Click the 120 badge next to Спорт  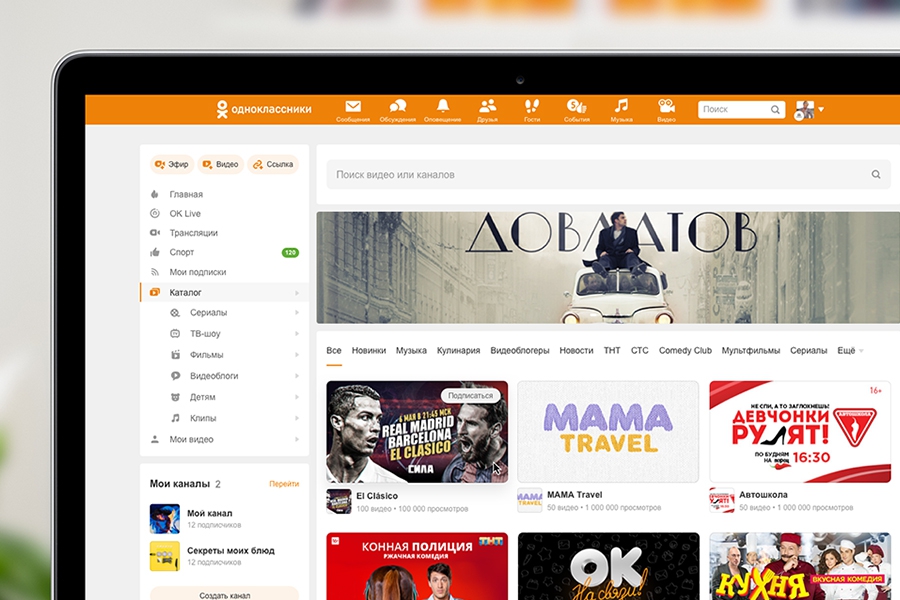pyautogui.click(x=290, y=253)
